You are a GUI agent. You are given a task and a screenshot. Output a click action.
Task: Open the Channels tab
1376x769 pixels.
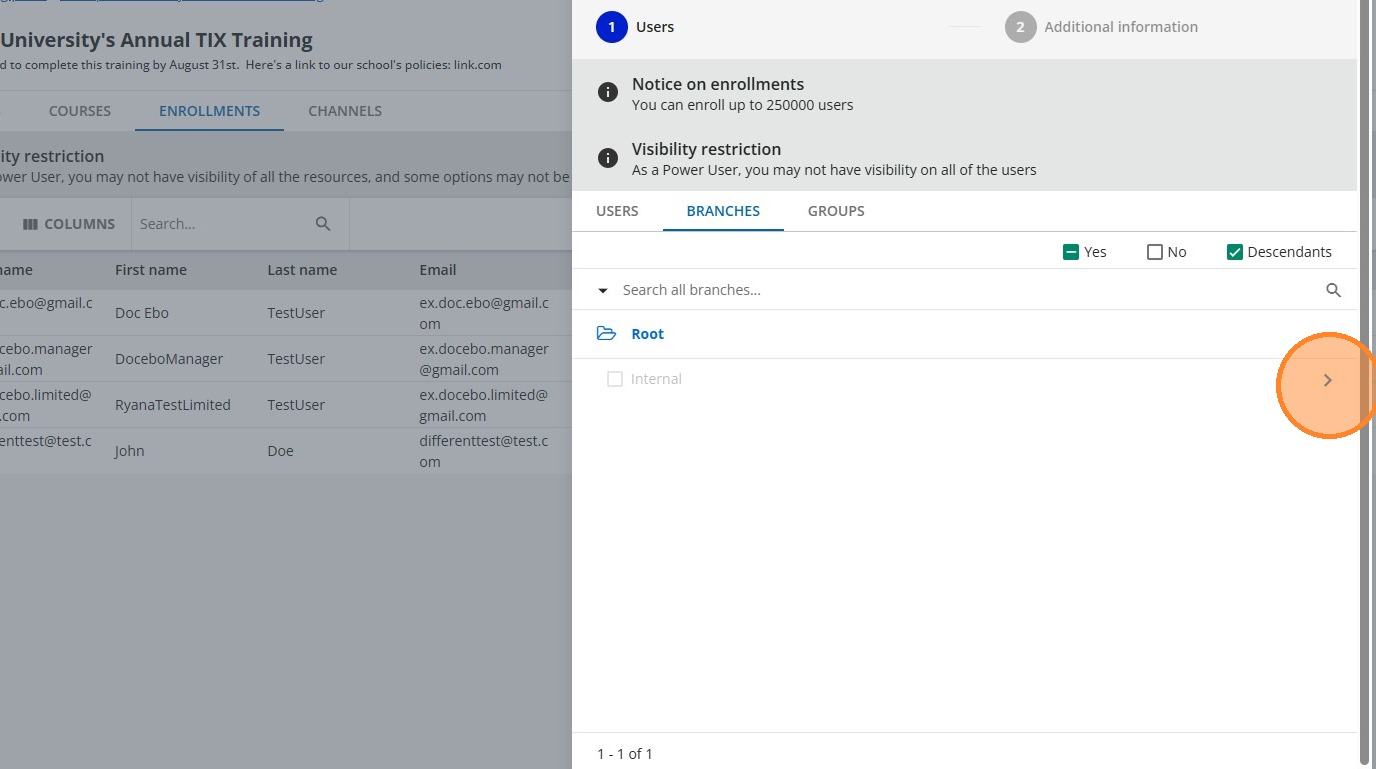point(345,111)
